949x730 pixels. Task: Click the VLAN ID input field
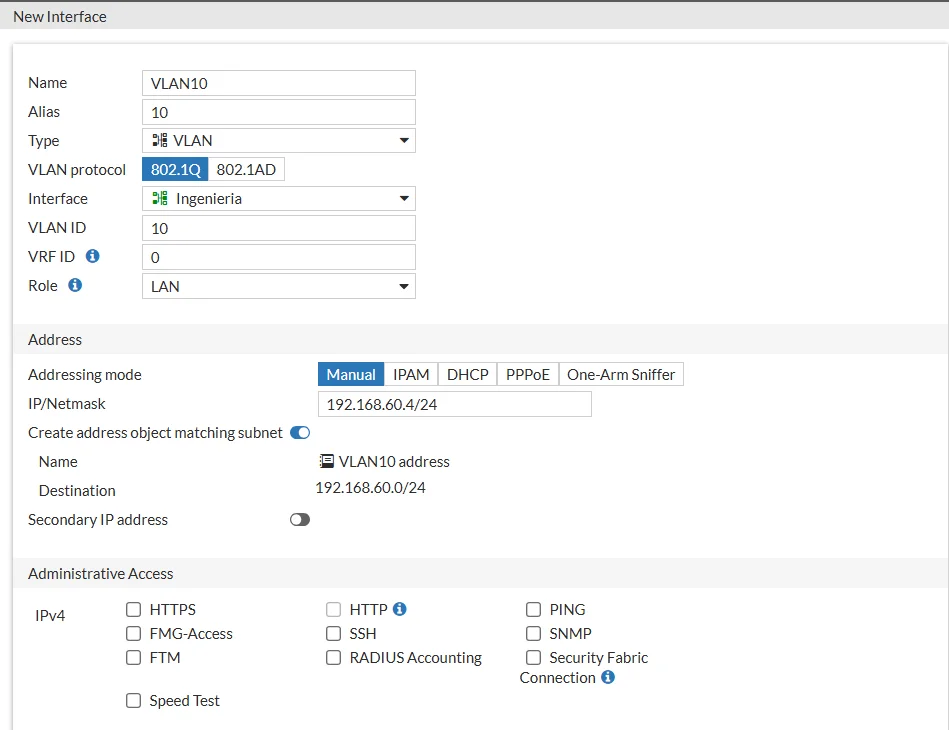[279, 228]
